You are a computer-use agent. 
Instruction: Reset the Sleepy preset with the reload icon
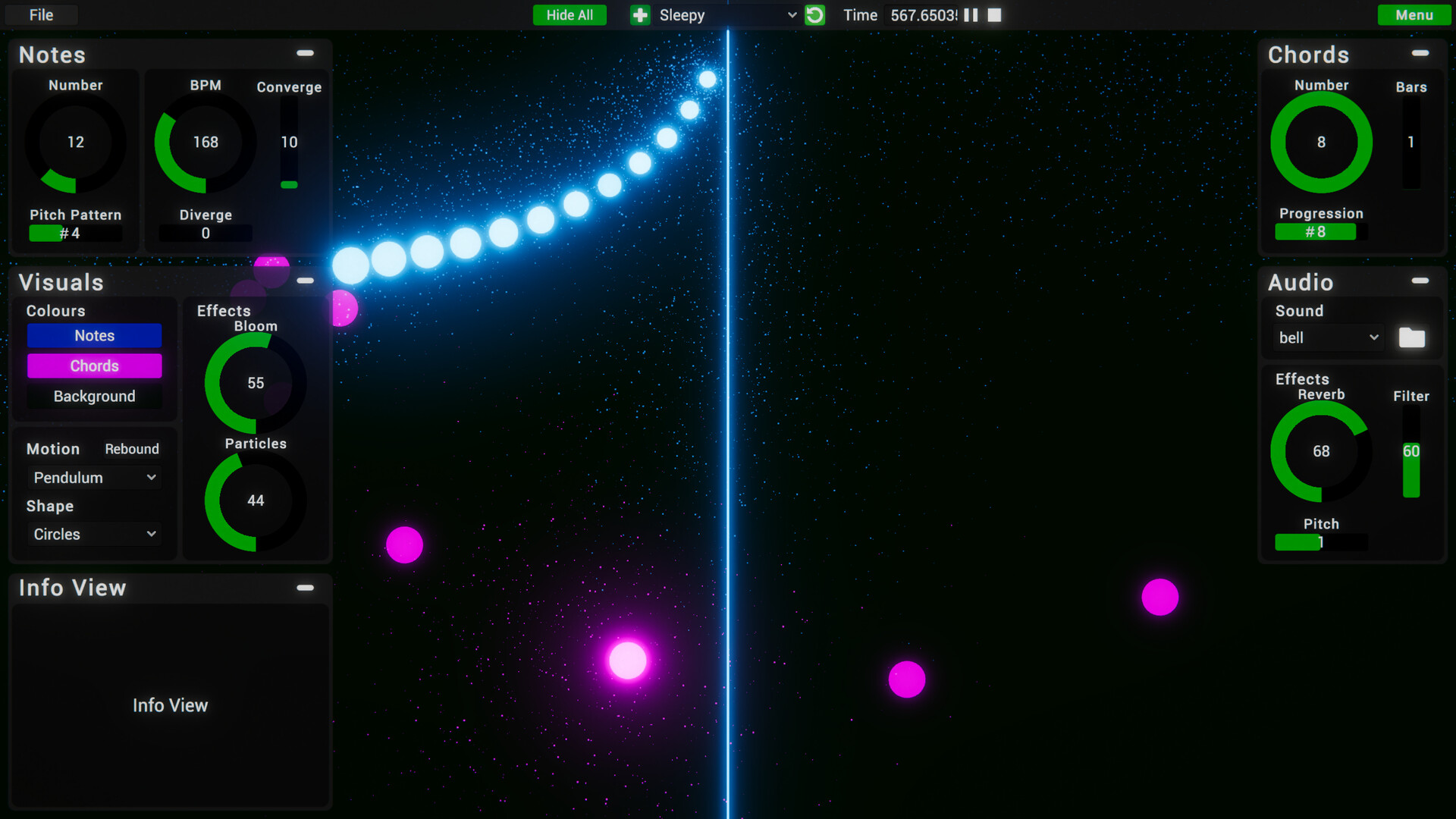814,14
